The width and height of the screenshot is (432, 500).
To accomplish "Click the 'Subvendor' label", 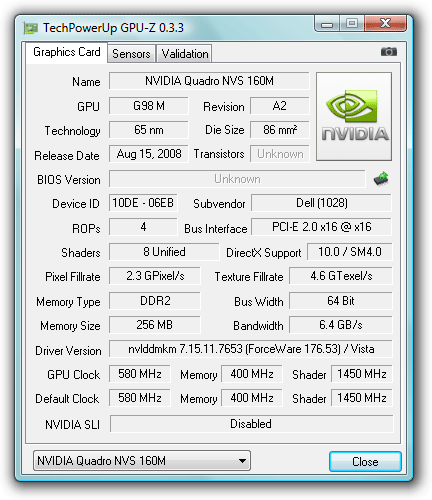I will [x=219, y=204].
